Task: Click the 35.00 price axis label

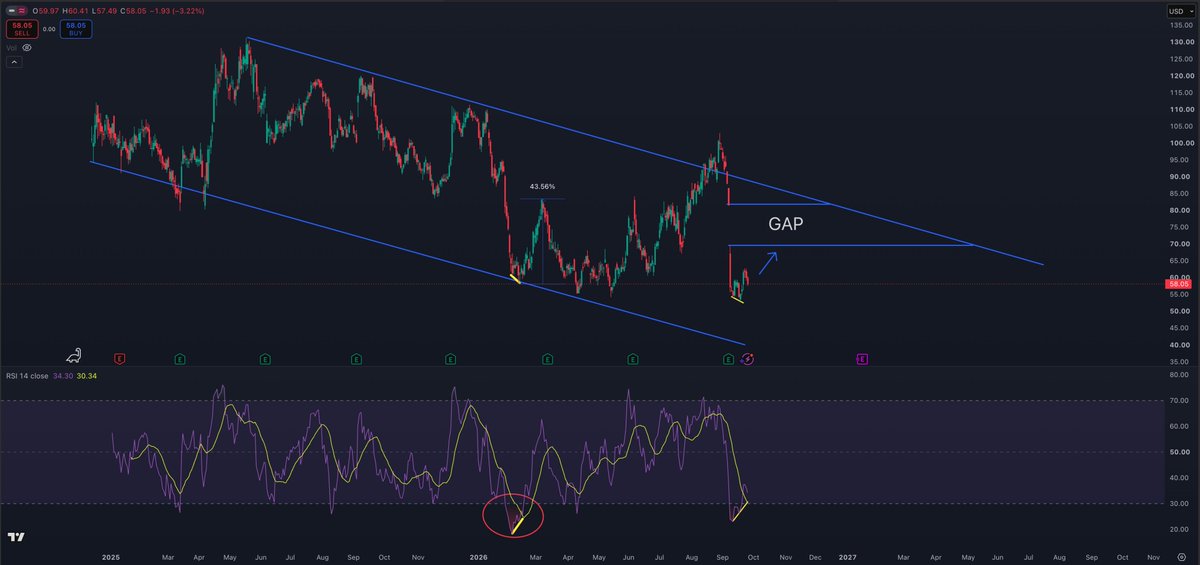Action: (1181, 362)
